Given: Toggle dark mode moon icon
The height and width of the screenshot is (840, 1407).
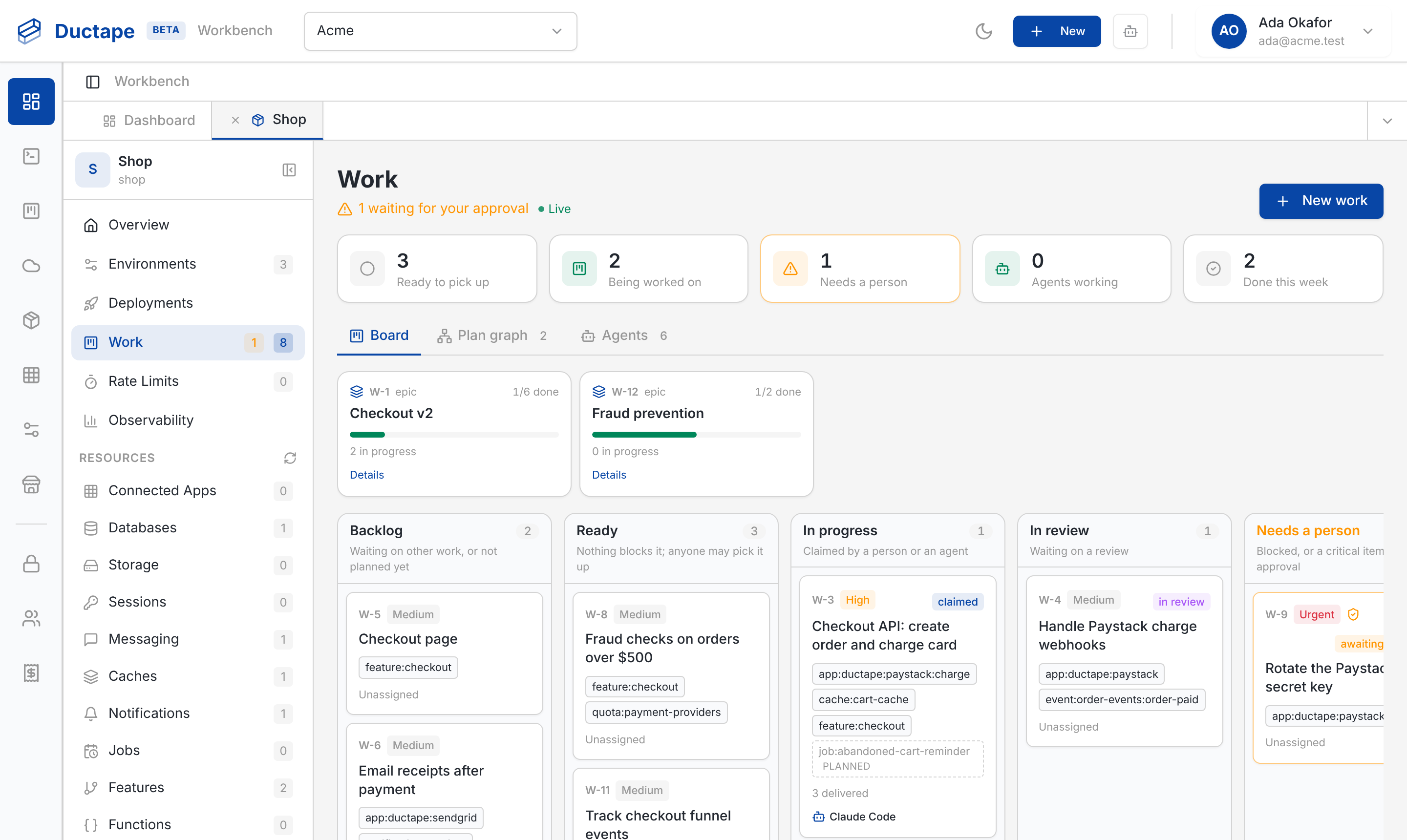Looking at the screenshot, I should 984,31.
